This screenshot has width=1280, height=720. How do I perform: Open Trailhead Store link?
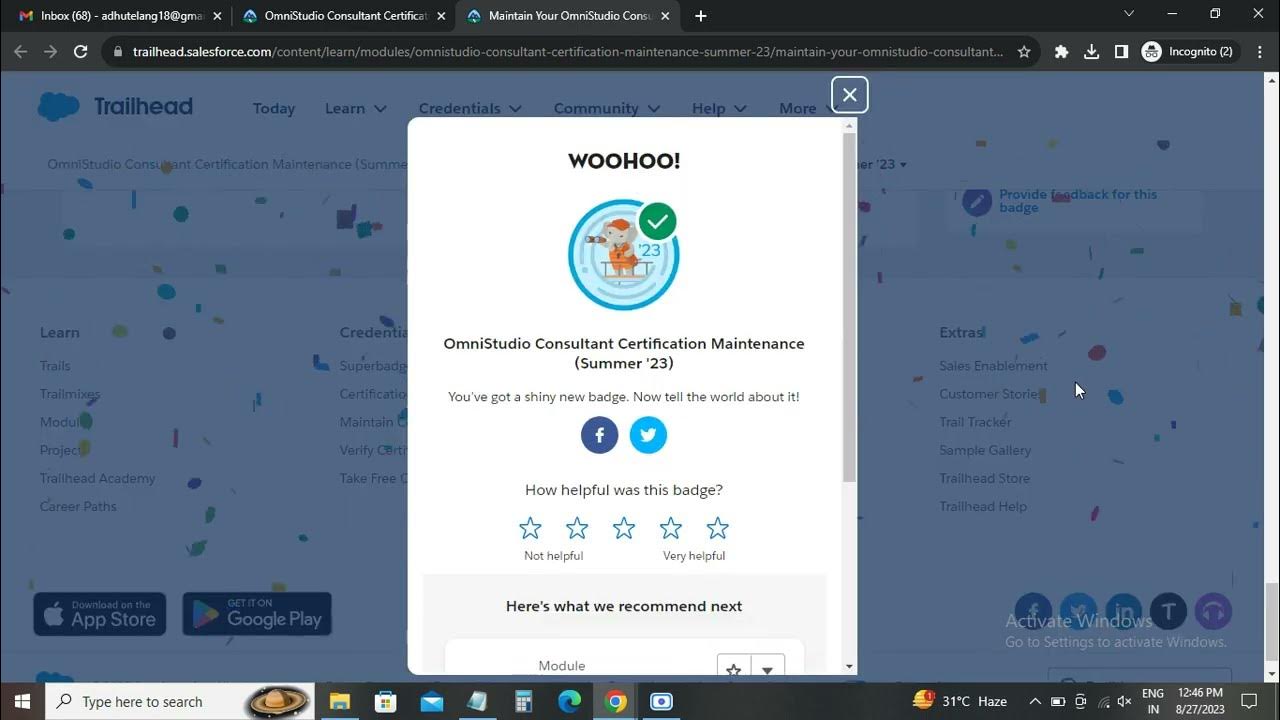984,478
